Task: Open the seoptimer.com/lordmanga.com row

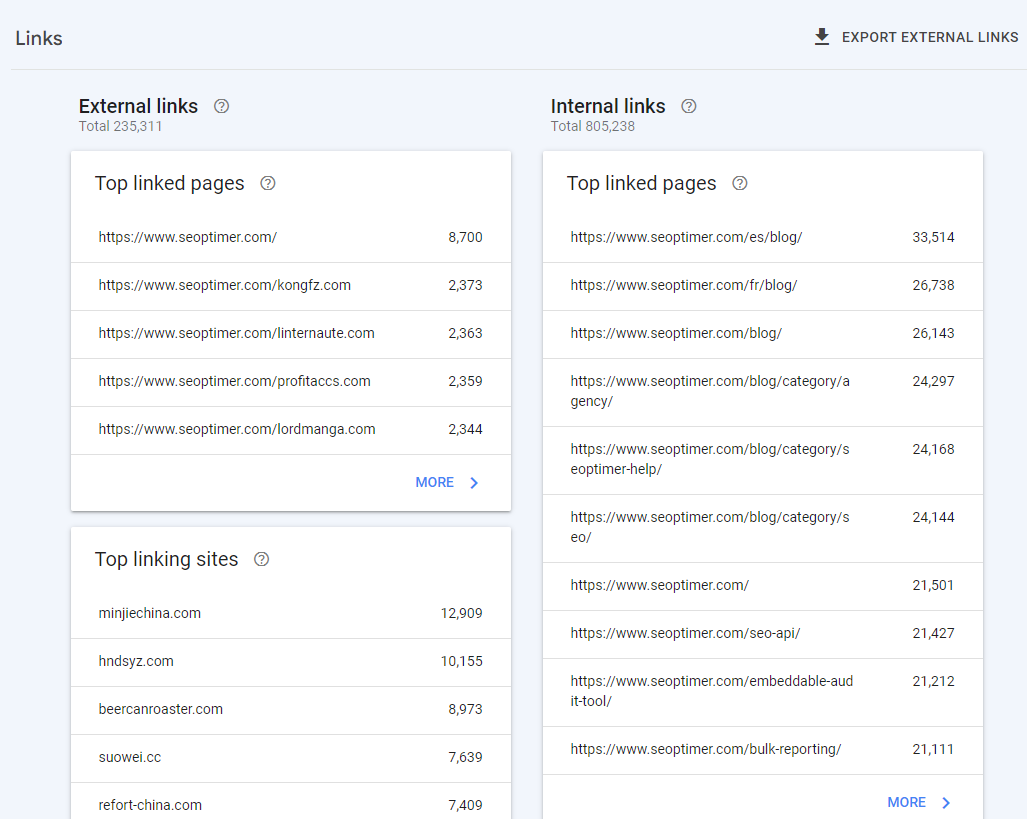Action: 290,430
